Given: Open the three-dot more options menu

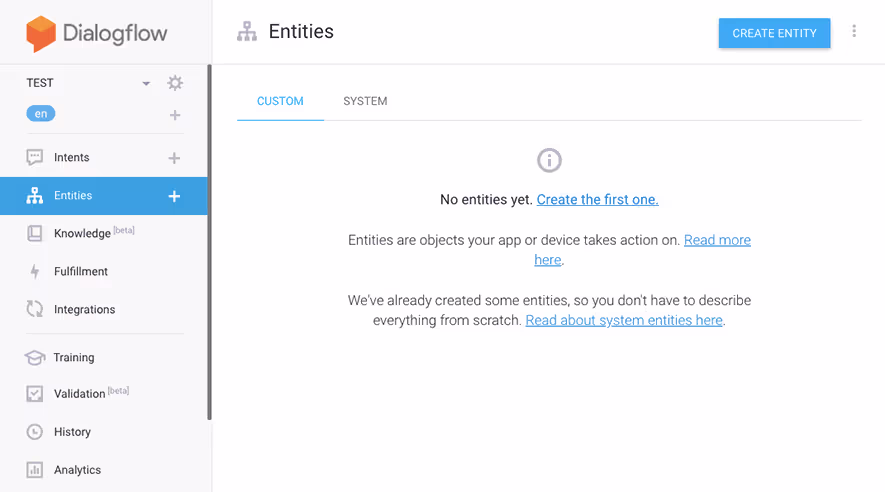Looking at the screenshot, I should tap(854, 31).
